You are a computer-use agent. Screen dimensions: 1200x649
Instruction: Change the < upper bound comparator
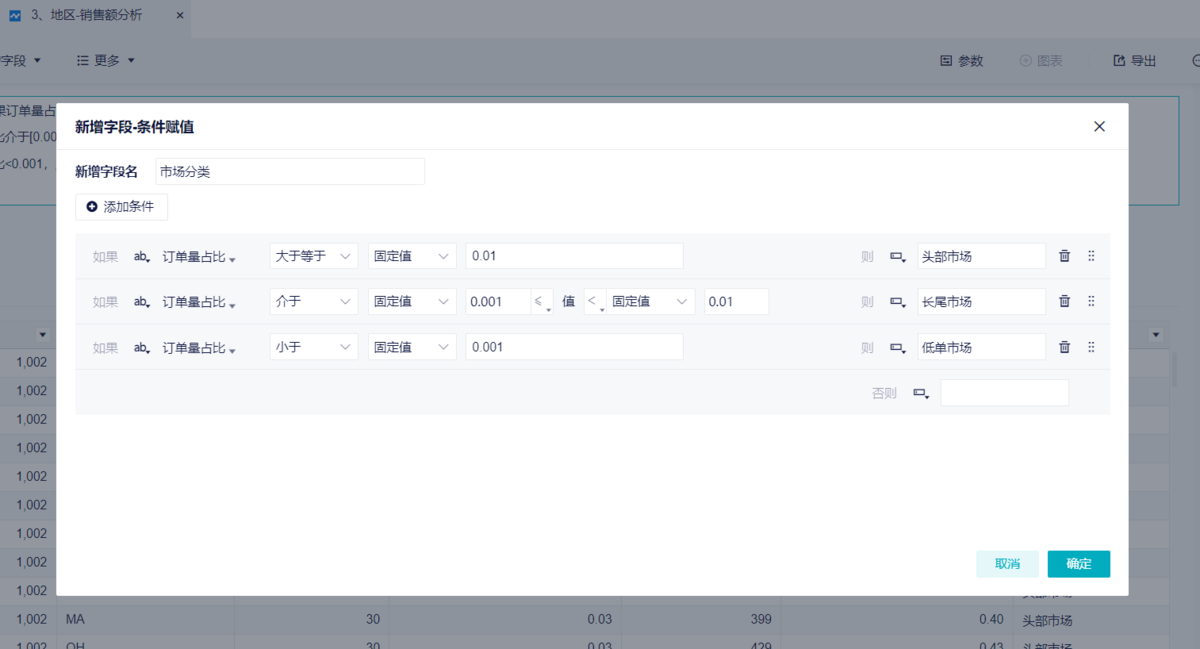coord(595,301)
